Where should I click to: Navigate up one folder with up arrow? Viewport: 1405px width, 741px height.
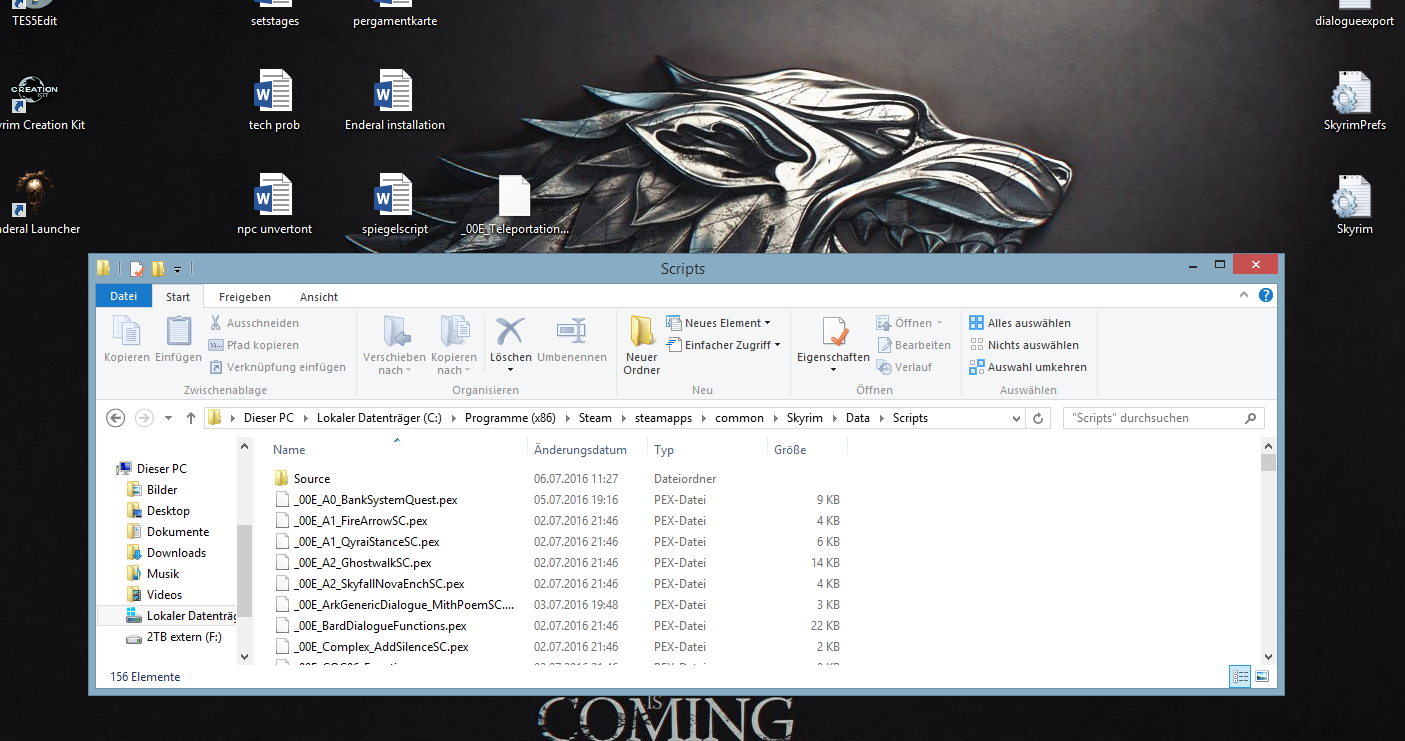[191, 418]
